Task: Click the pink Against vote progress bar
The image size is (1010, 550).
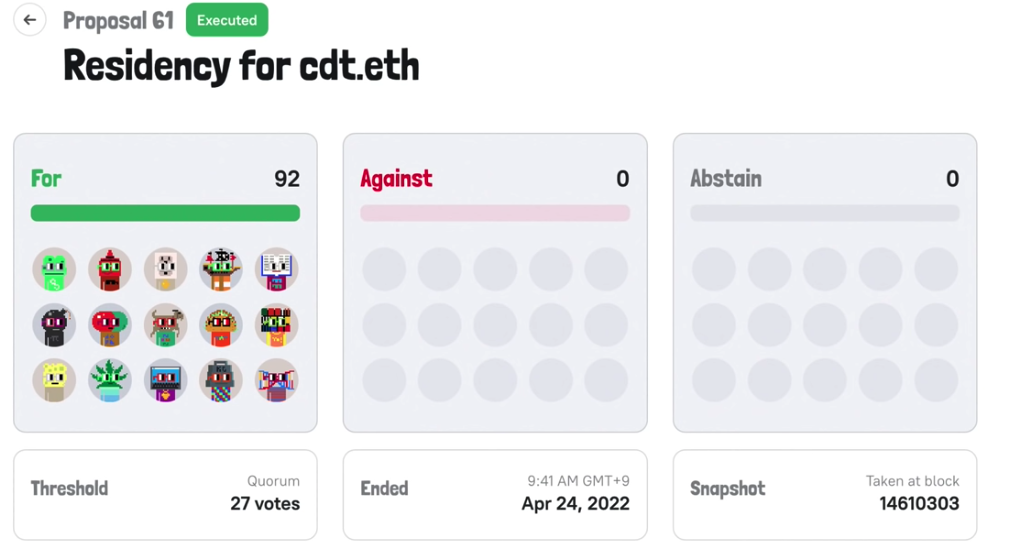Action: pos(495,213)
